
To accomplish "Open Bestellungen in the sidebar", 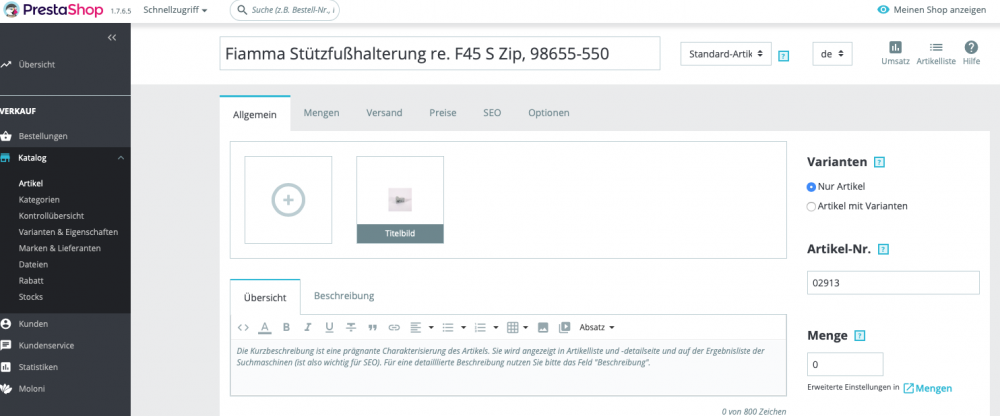I will coord(43,136).
